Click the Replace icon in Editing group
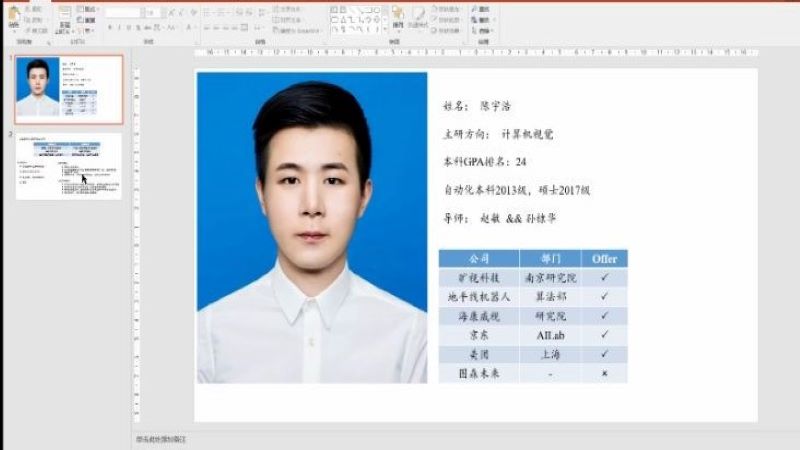800x450 pixels. pyautogui.click(x=482, y=20)
